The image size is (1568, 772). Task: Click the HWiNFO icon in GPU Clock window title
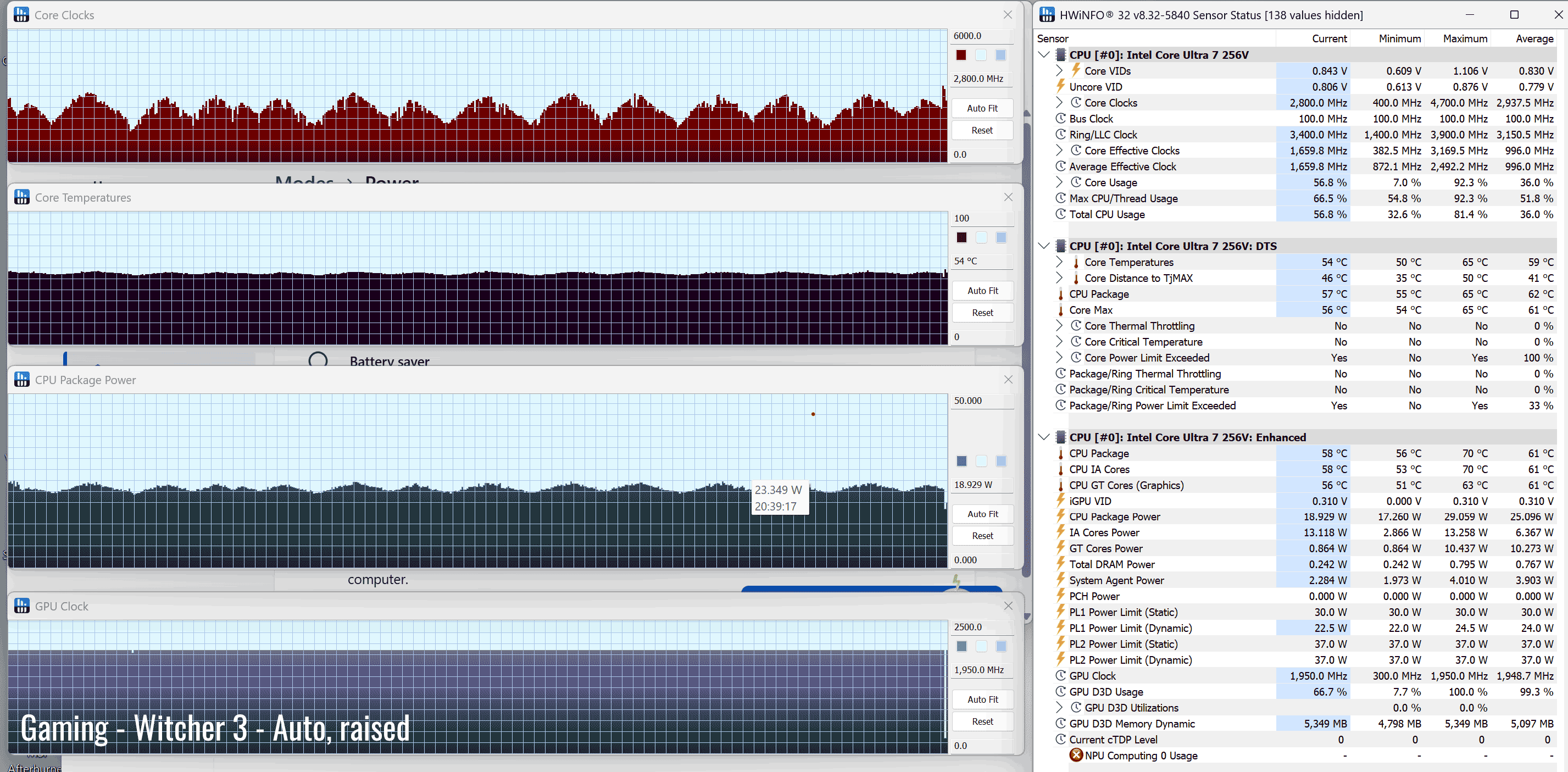point(22,606)
